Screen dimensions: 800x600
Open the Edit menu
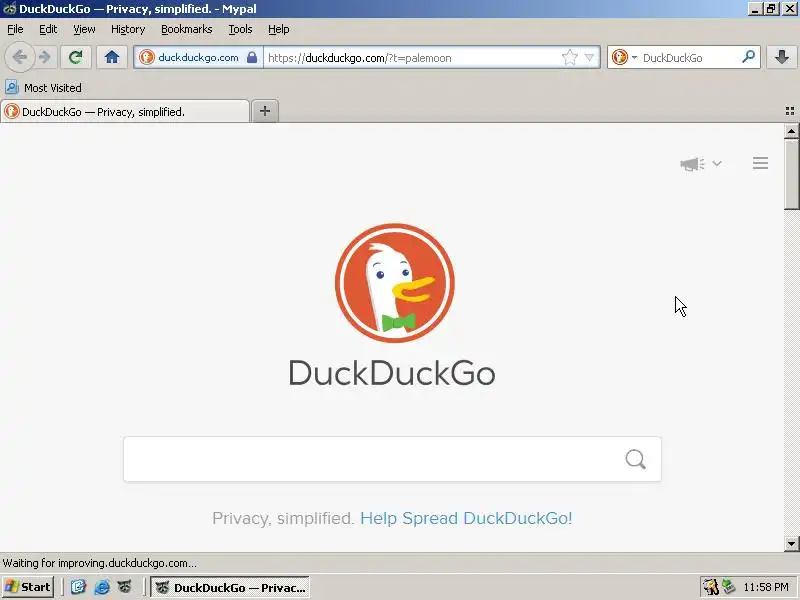(48, 29)
